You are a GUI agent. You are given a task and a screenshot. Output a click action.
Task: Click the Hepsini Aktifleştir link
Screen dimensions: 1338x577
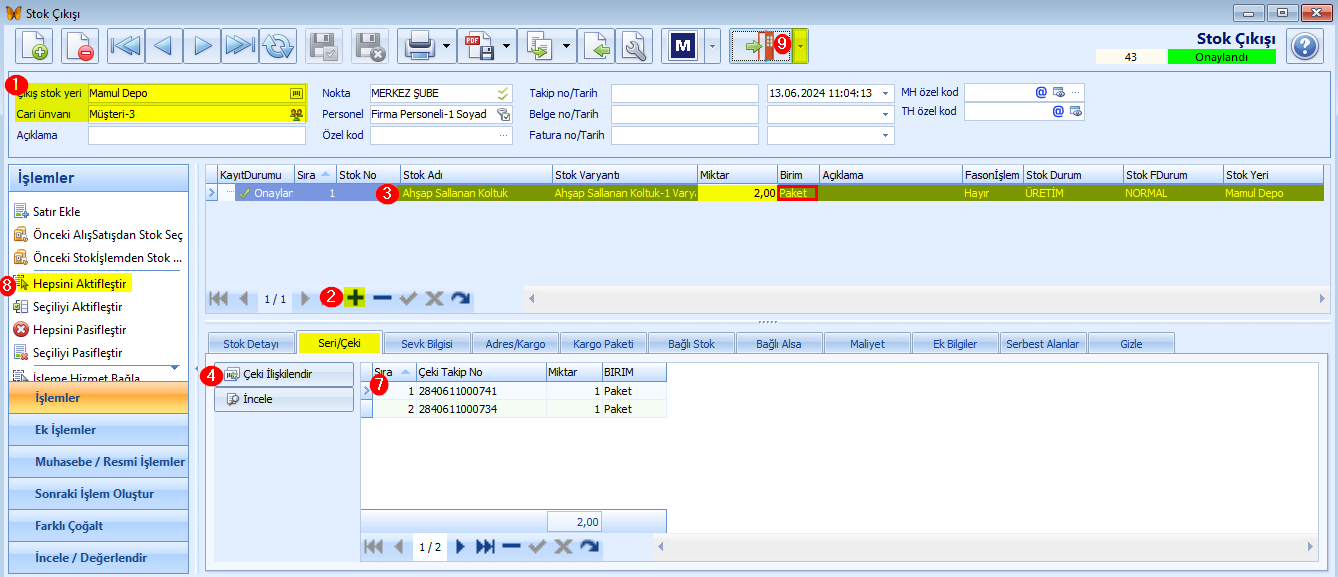click(79, 284)
